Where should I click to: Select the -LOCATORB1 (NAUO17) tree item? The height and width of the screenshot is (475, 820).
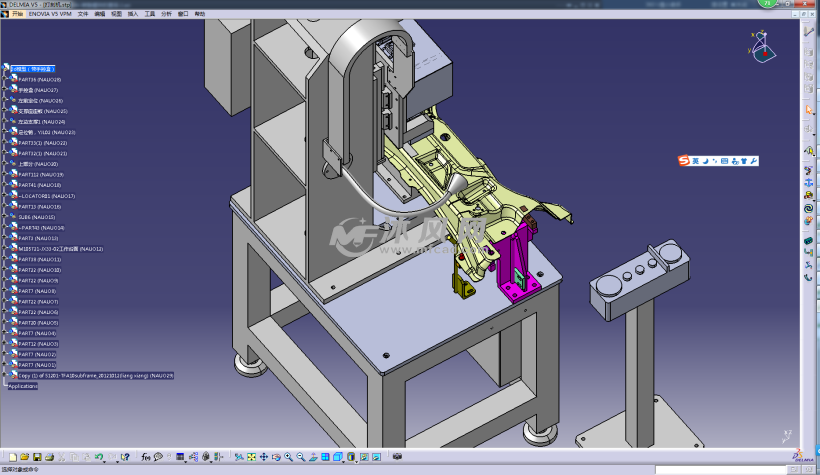pyautogui.click(x=46, y=196)
